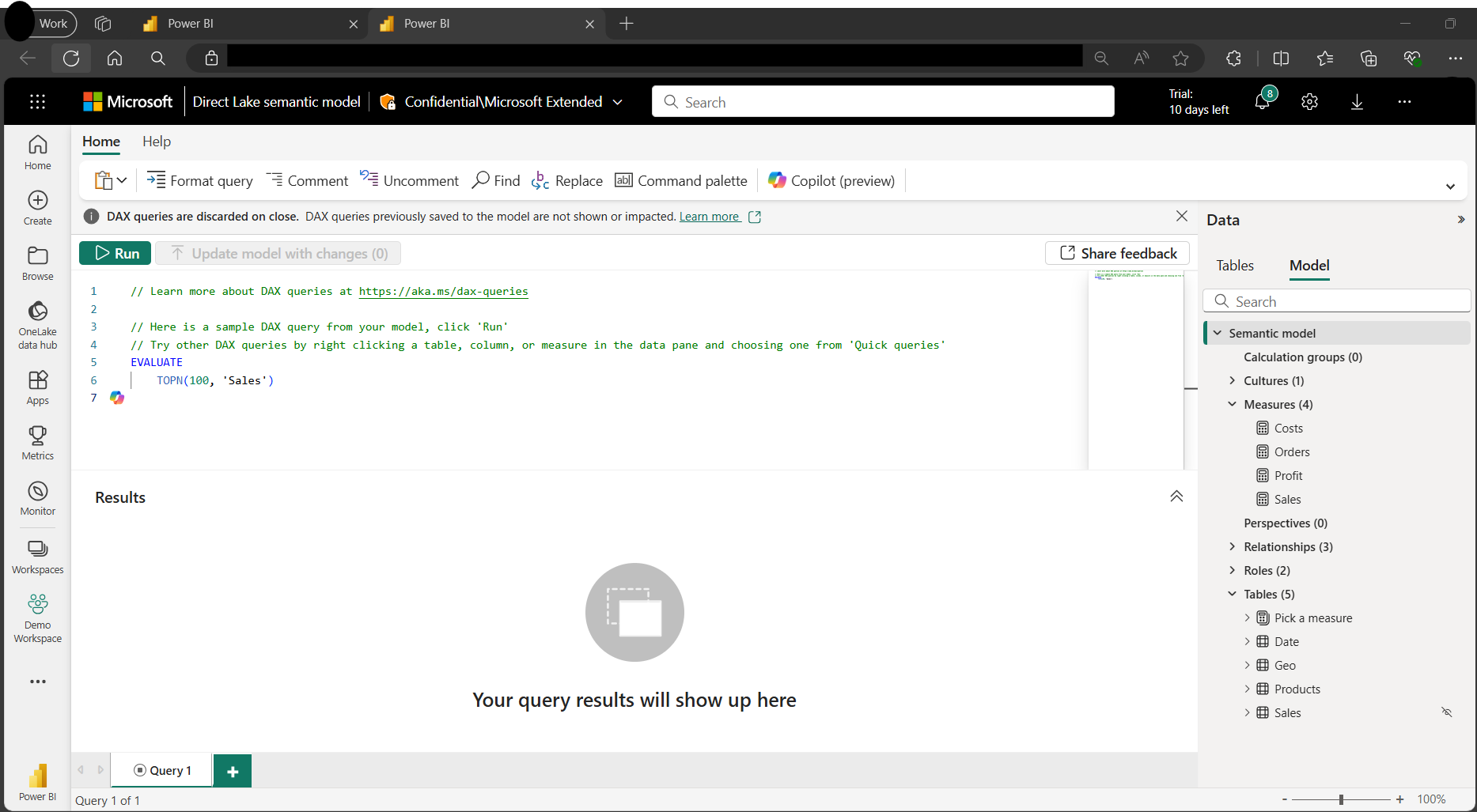Switch to the Tables tab

pyautogui.click(x=1234, y=266)
